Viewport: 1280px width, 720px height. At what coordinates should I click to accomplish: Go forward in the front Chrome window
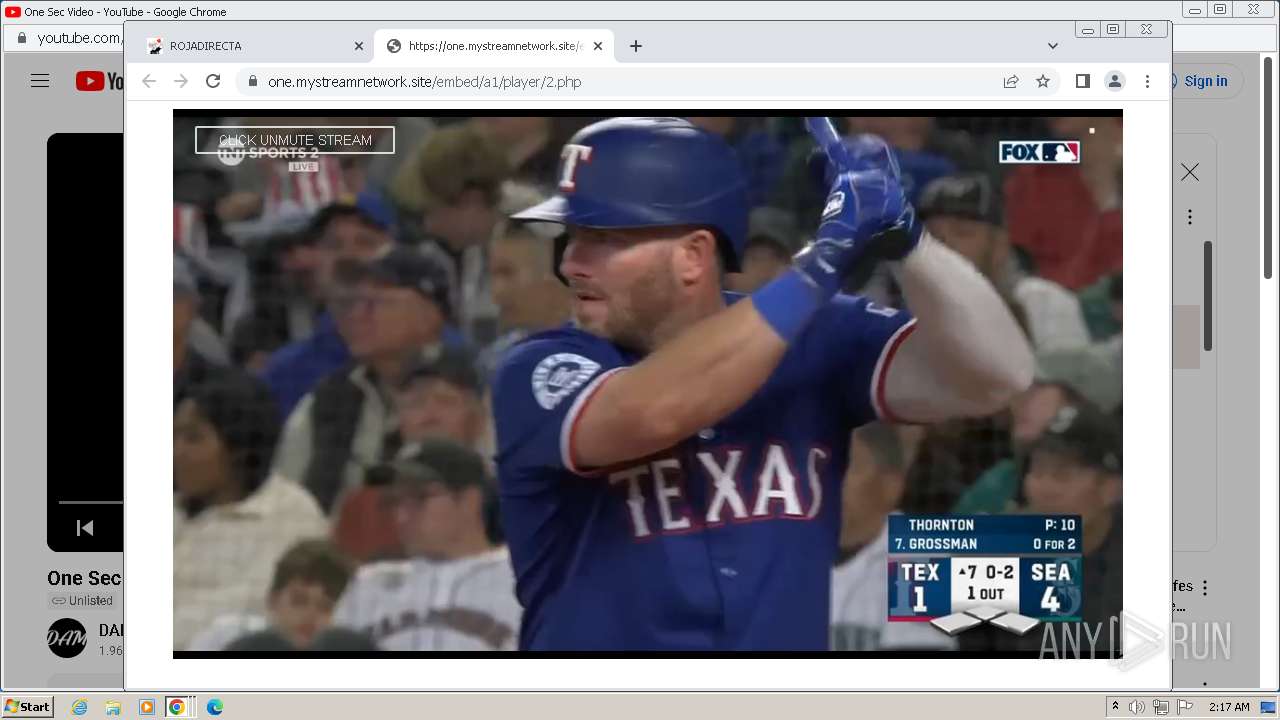tap(181, 81)
